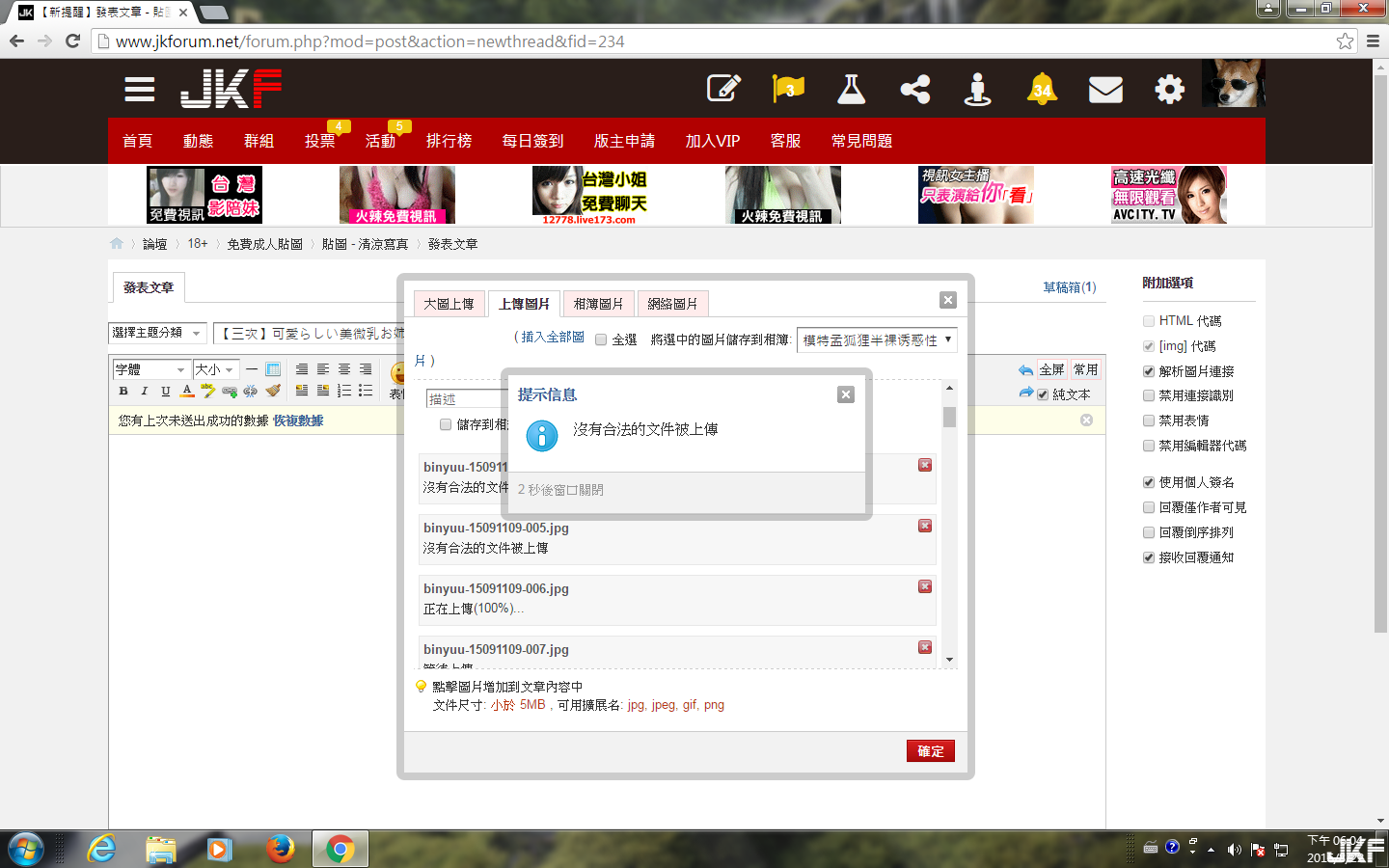Click the 插入全部圖 link

[x=553, y=338]
